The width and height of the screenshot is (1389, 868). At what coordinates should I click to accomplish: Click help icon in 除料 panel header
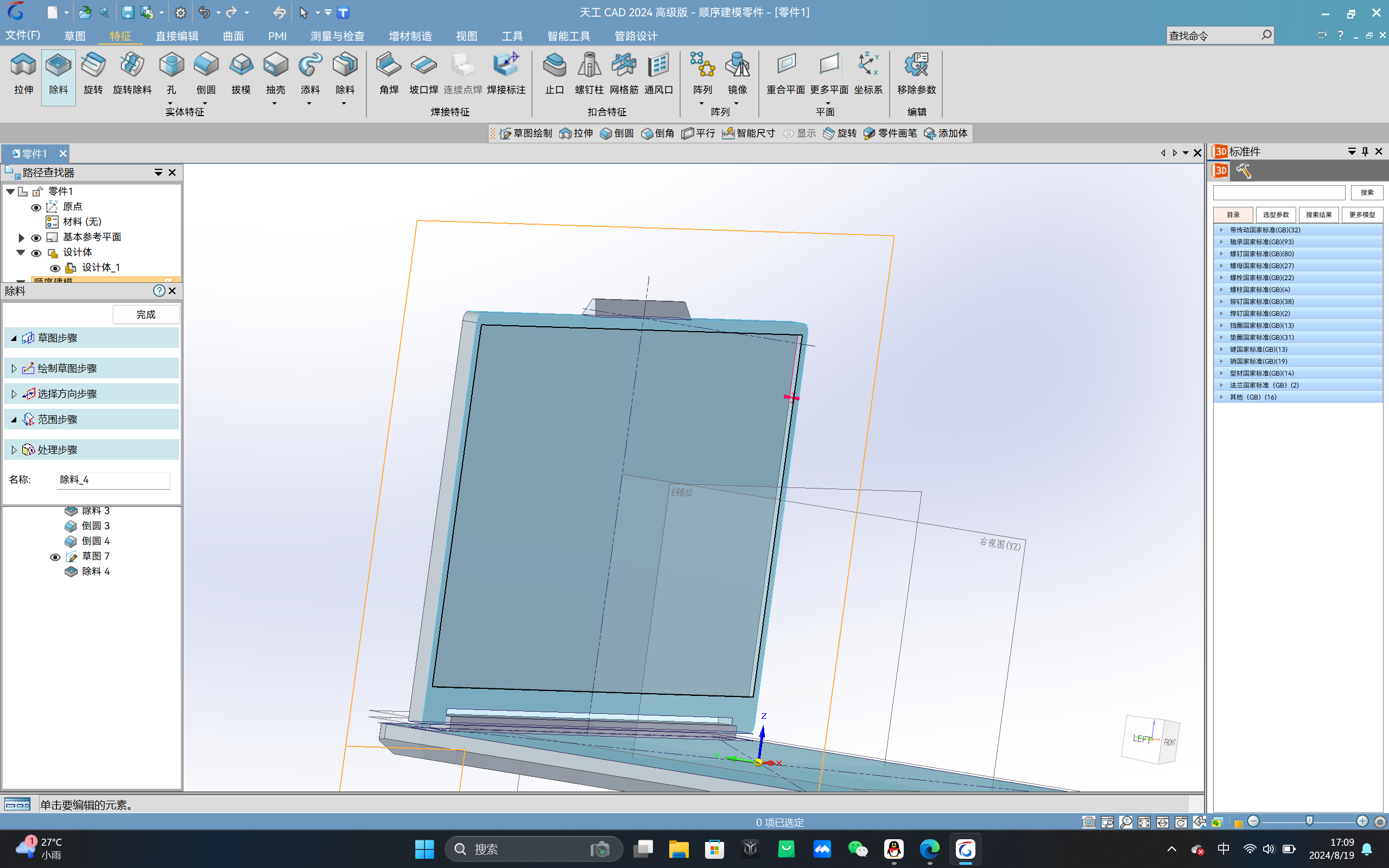(x=159, y=291)
